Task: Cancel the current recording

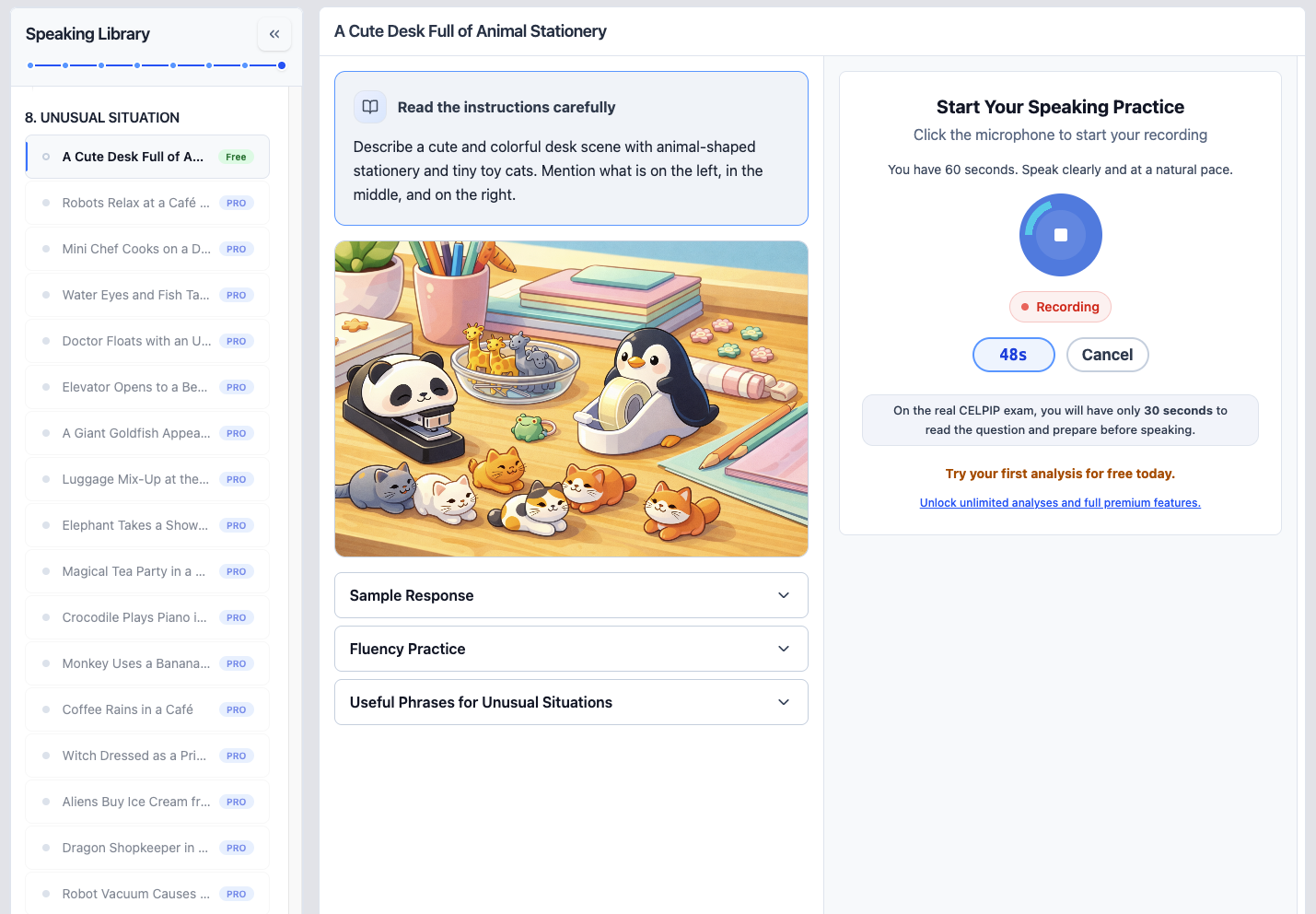Action: (1107, 355)
